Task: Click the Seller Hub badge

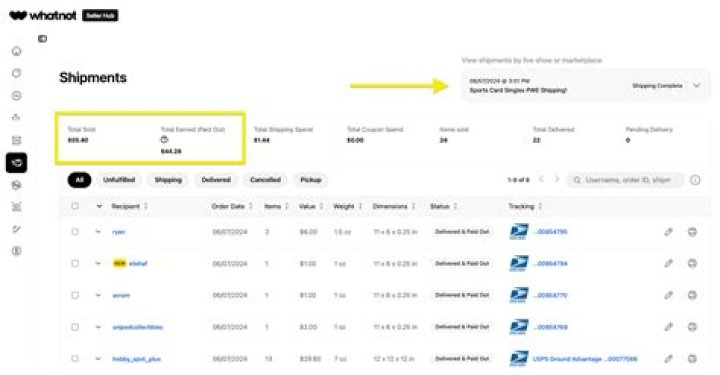Action: [100, 16]
